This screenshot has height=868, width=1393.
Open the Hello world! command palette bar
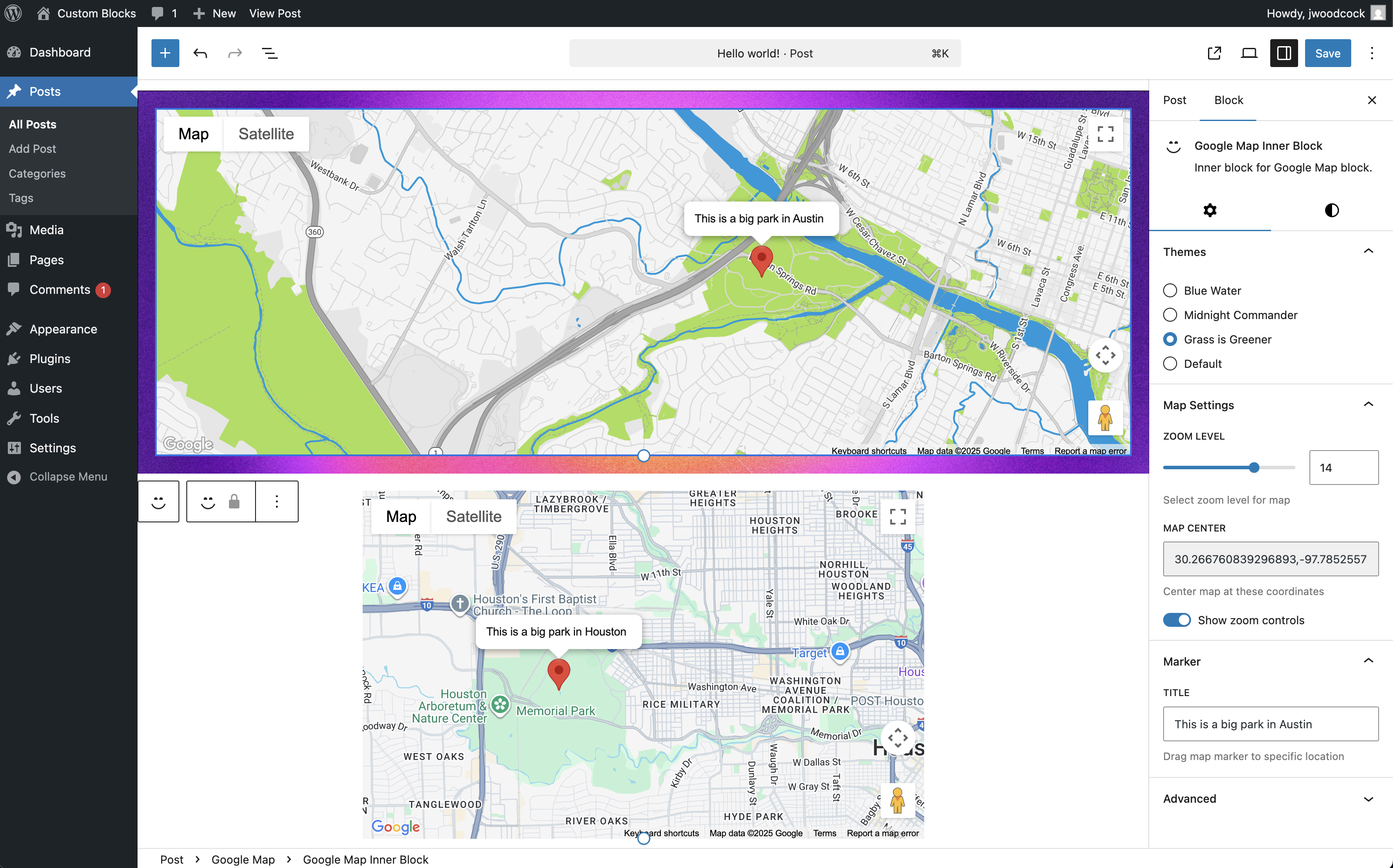coord(764,54)
